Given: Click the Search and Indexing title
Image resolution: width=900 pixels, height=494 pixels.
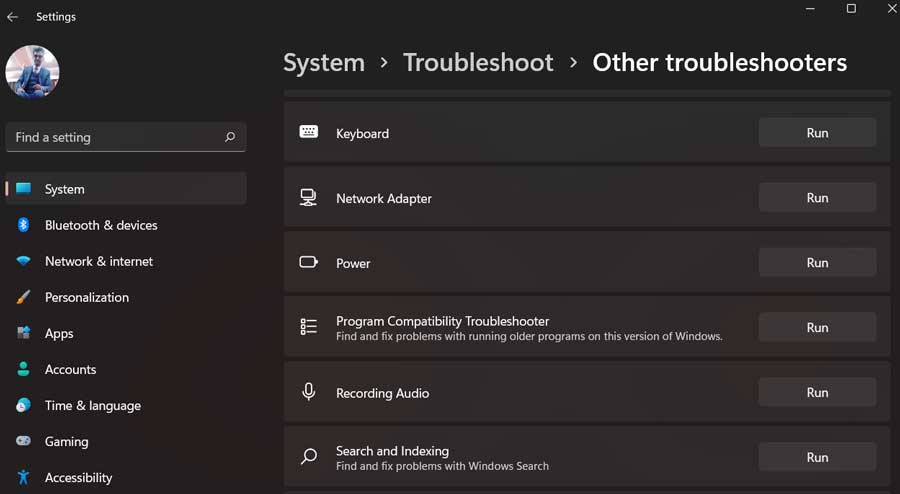Looking at the screenshot, I should 393,451.
